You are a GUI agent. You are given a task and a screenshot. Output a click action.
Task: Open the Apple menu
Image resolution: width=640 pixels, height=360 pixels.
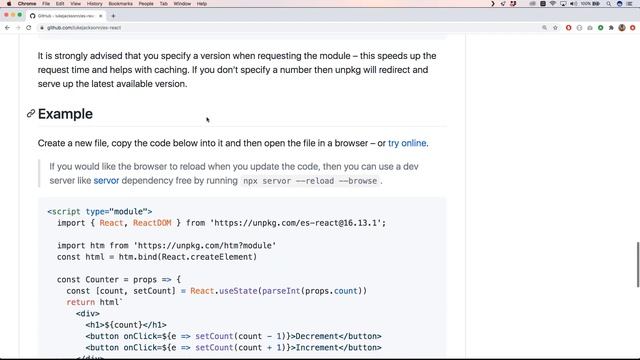(x=9, y=4)
